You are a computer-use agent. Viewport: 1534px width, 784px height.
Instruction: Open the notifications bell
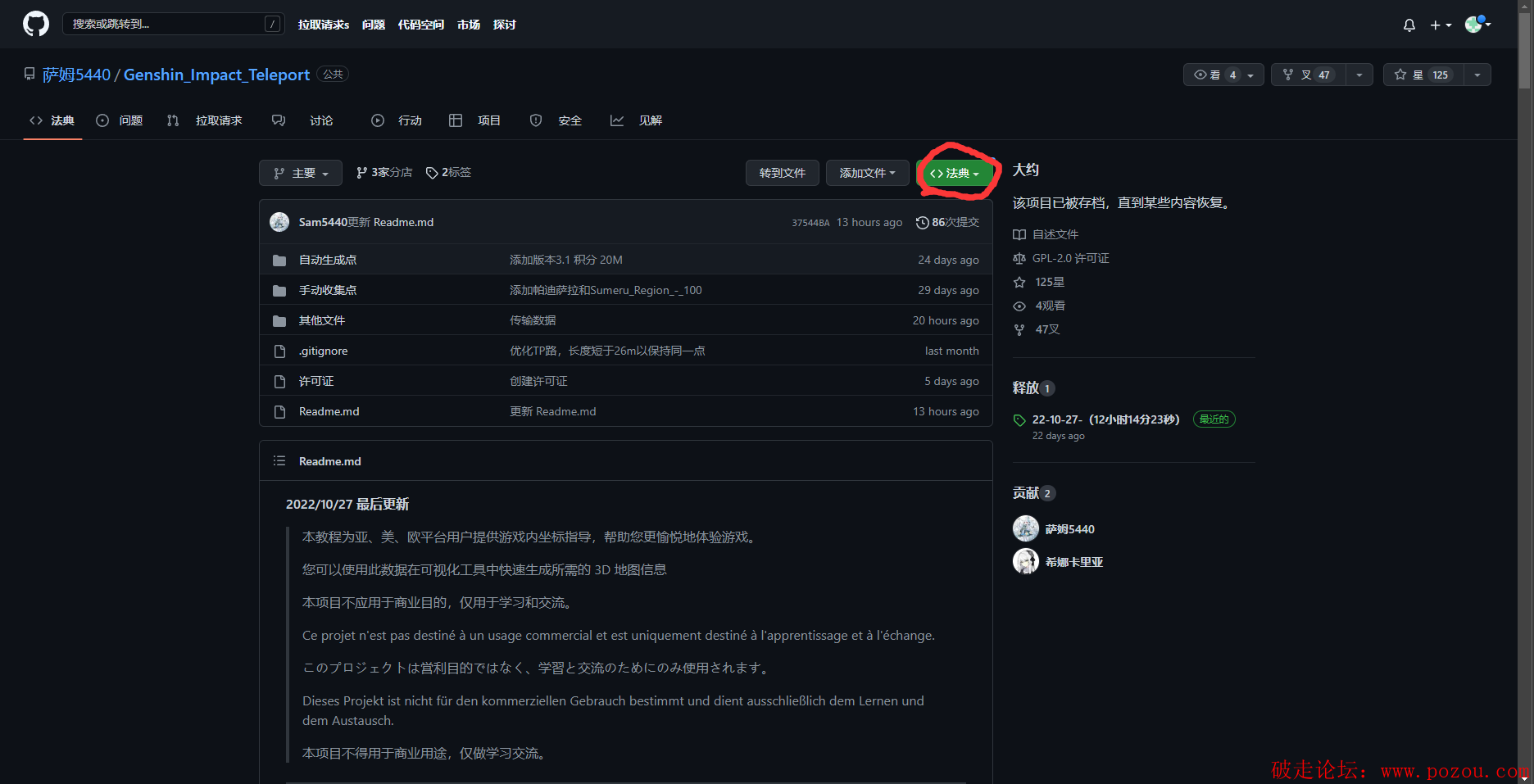click(1409, 25)
